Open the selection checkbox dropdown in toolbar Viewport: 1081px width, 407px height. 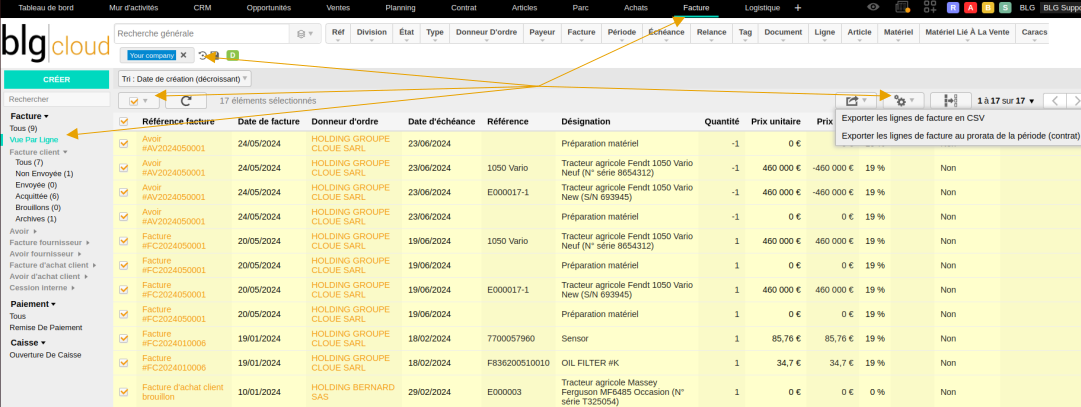[x=139, y=101]
